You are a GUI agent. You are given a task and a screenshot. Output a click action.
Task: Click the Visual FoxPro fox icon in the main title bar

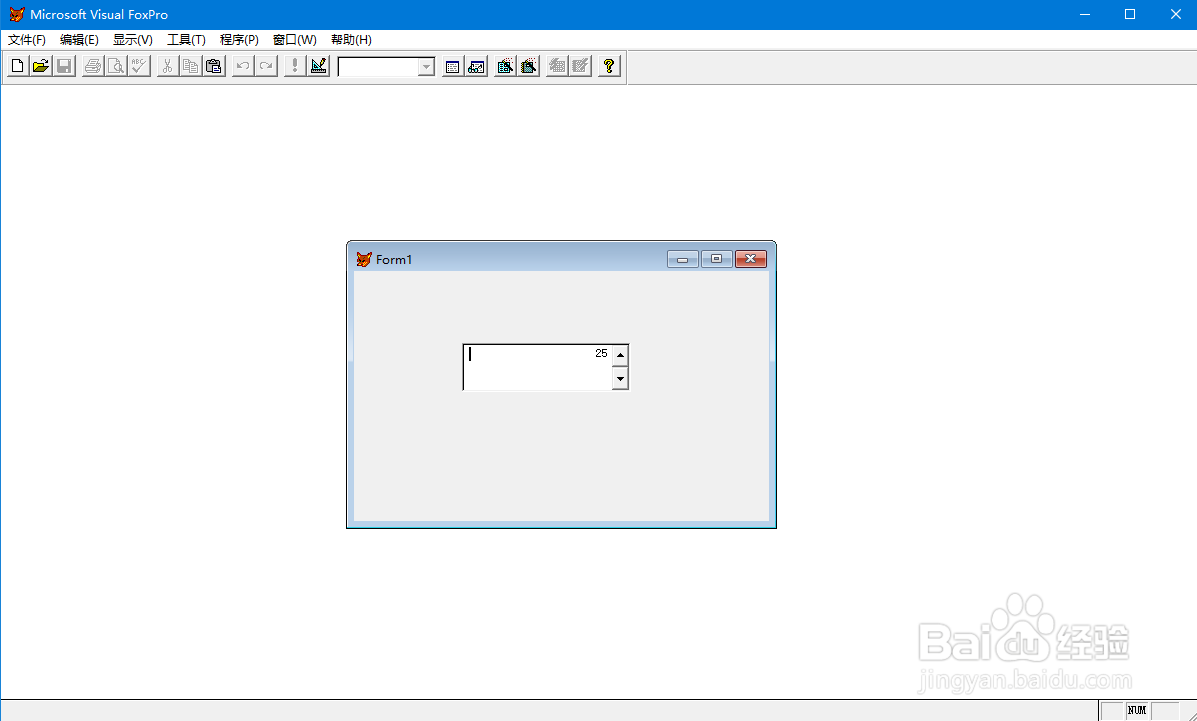(x=17, y=15)
